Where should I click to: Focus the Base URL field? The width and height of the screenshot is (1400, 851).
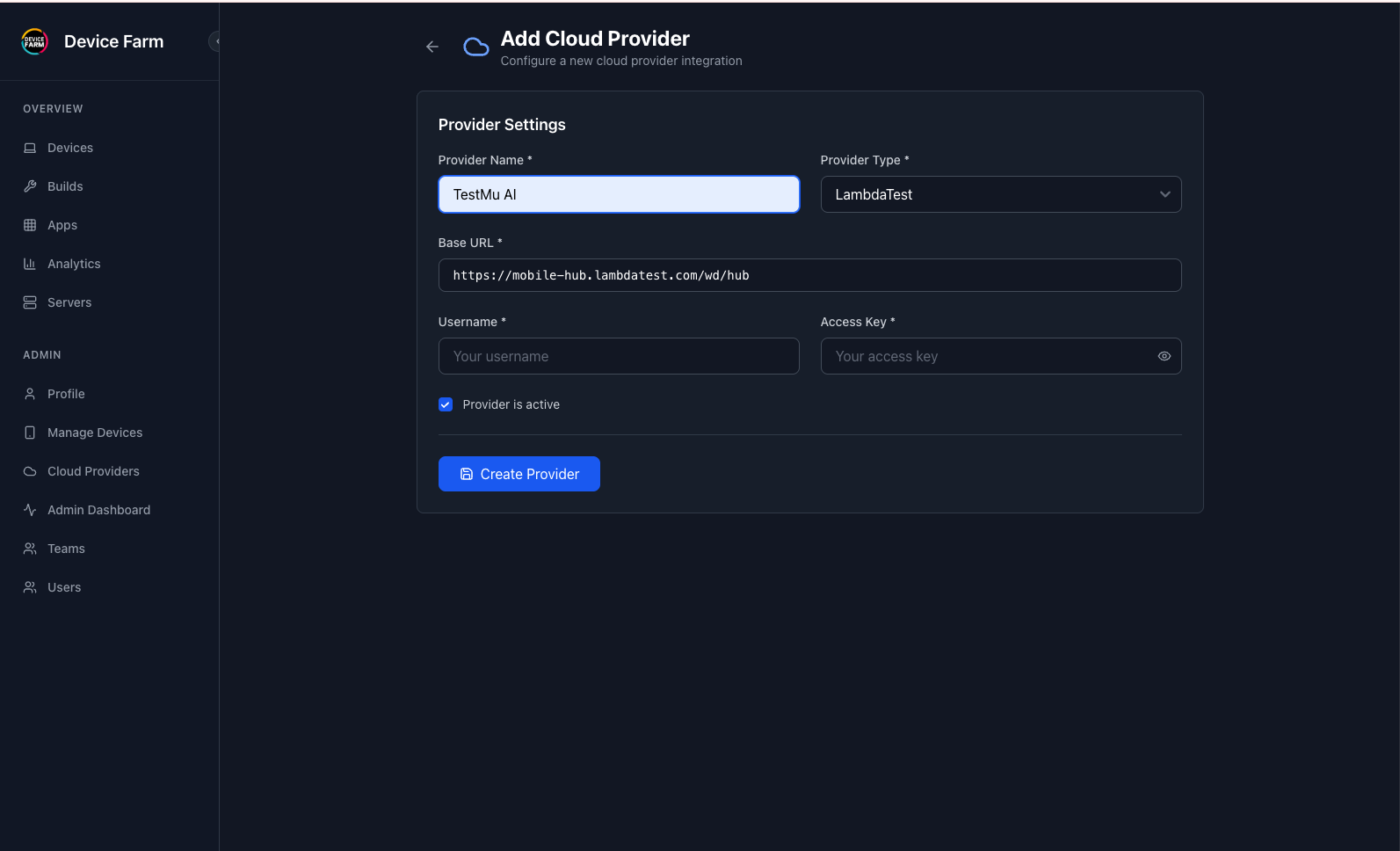click(x=809, y=275)
